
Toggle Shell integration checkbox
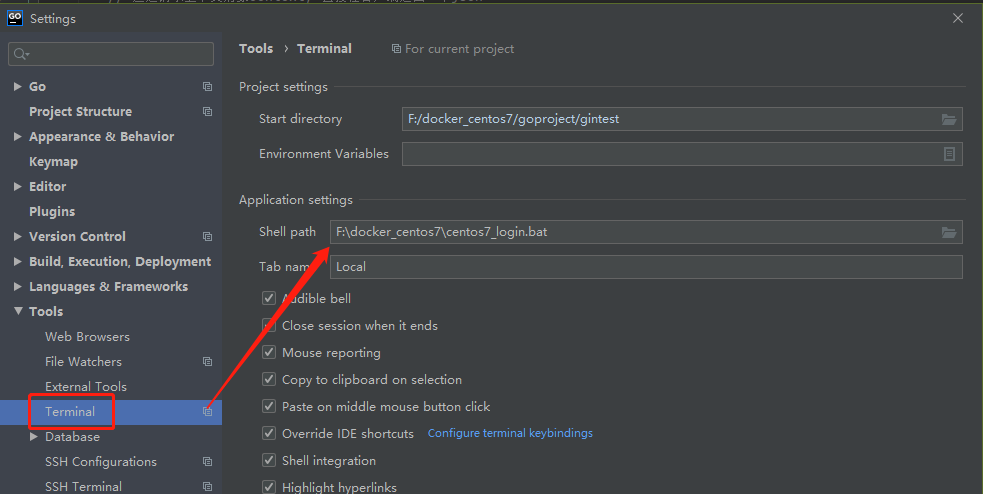click(x=269, y=460)
